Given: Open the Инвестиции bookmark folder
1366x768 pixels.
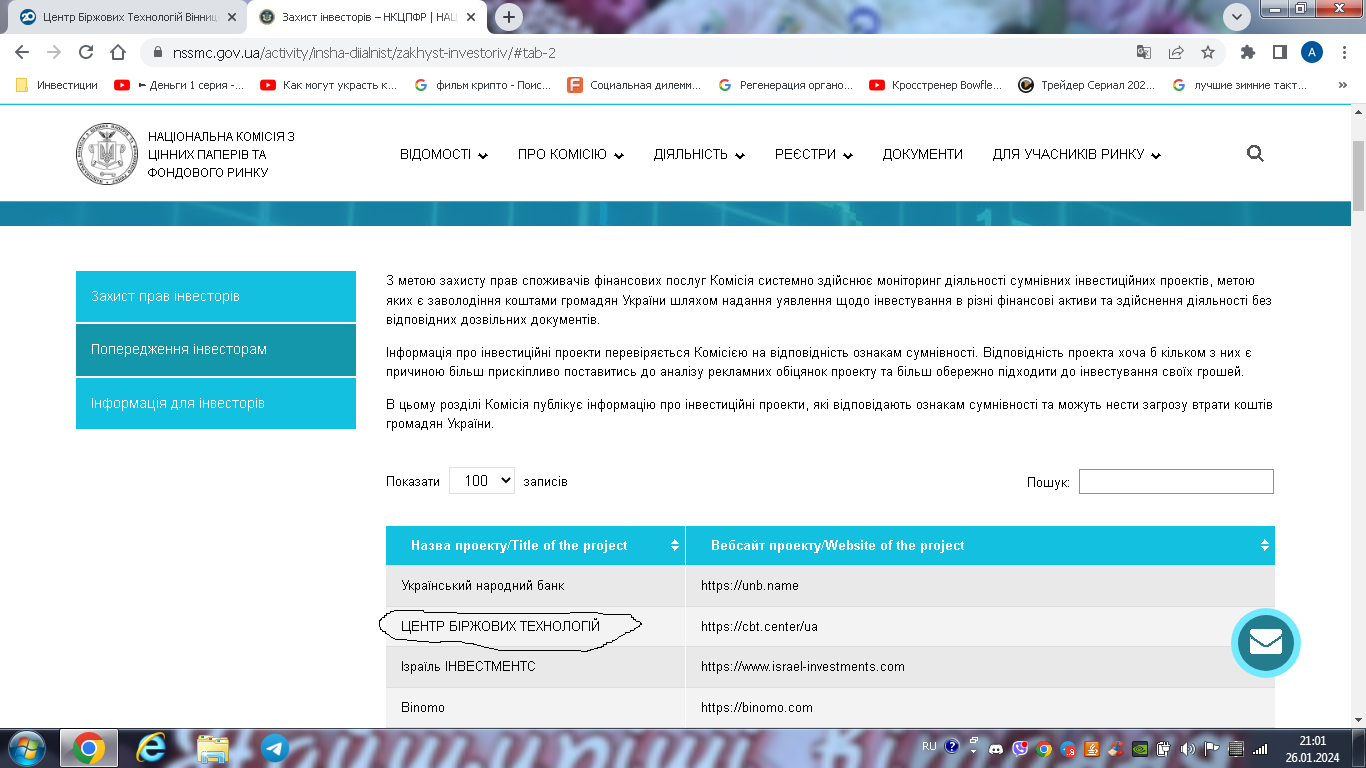Looking at the screenshot, I should coord(57,85).
